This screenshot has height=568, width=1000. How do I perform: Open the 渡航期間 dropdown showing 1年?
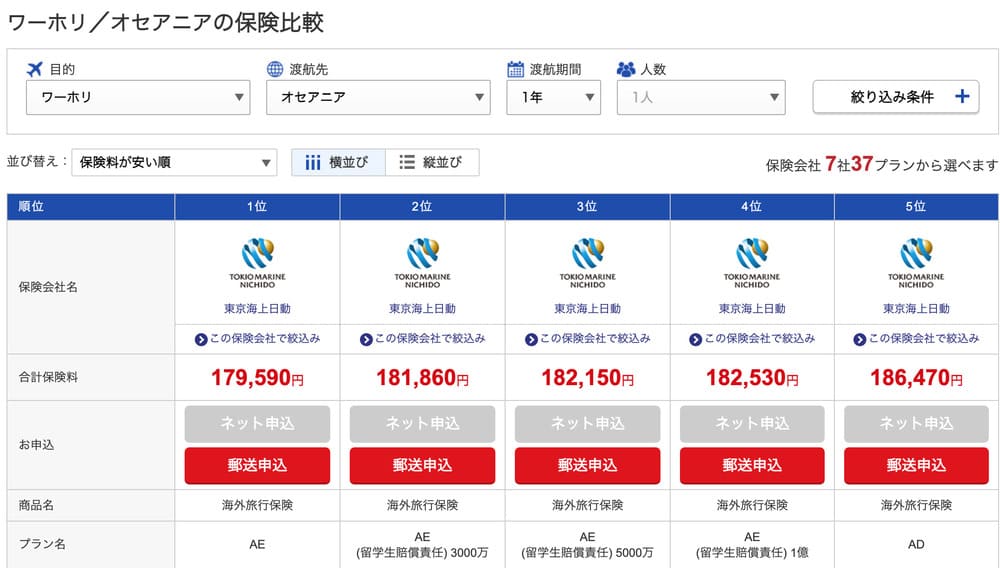[554, 98]
